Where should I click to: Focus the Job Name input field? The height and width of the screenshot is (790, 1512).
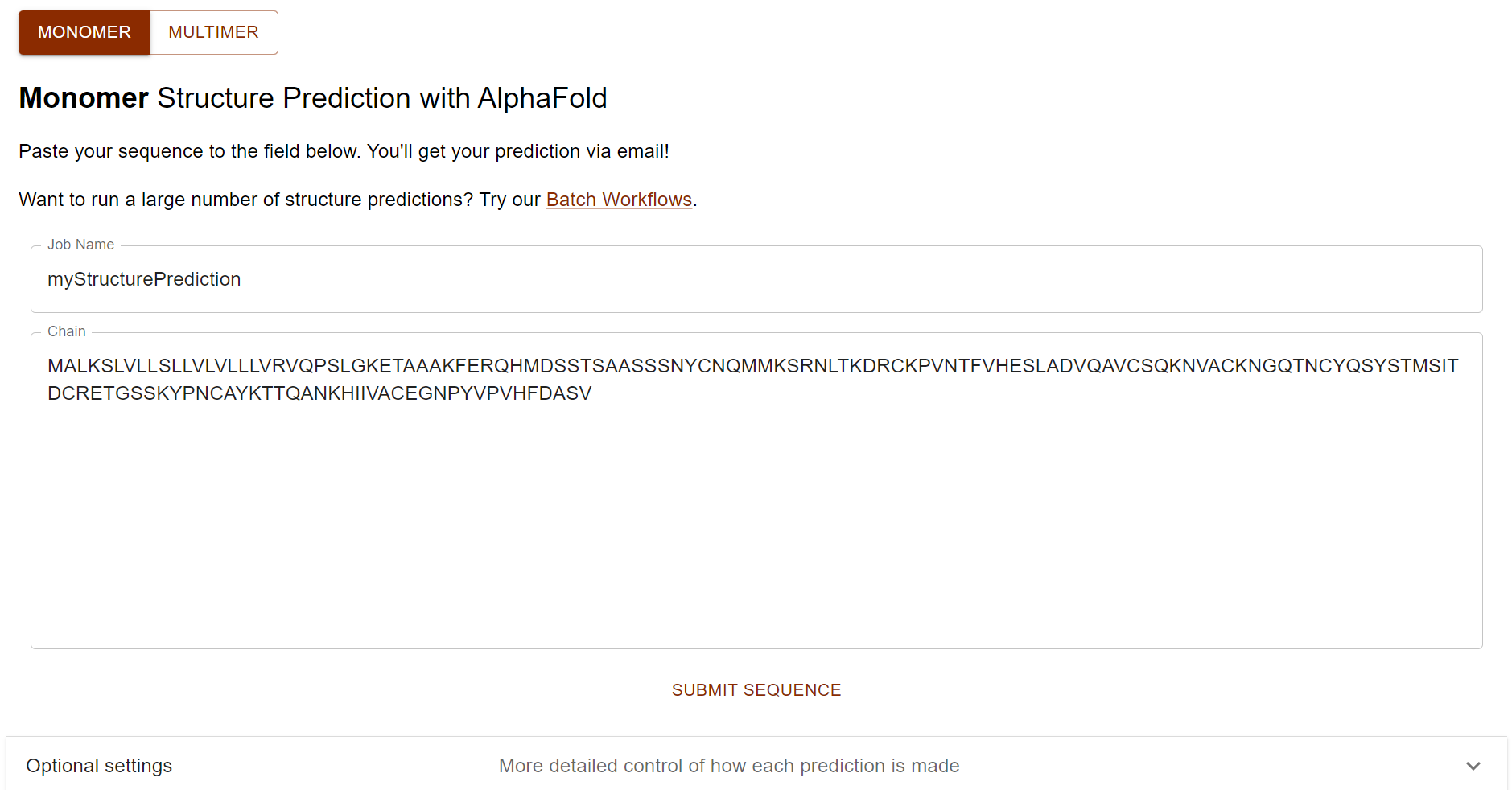tap(756, 279)
